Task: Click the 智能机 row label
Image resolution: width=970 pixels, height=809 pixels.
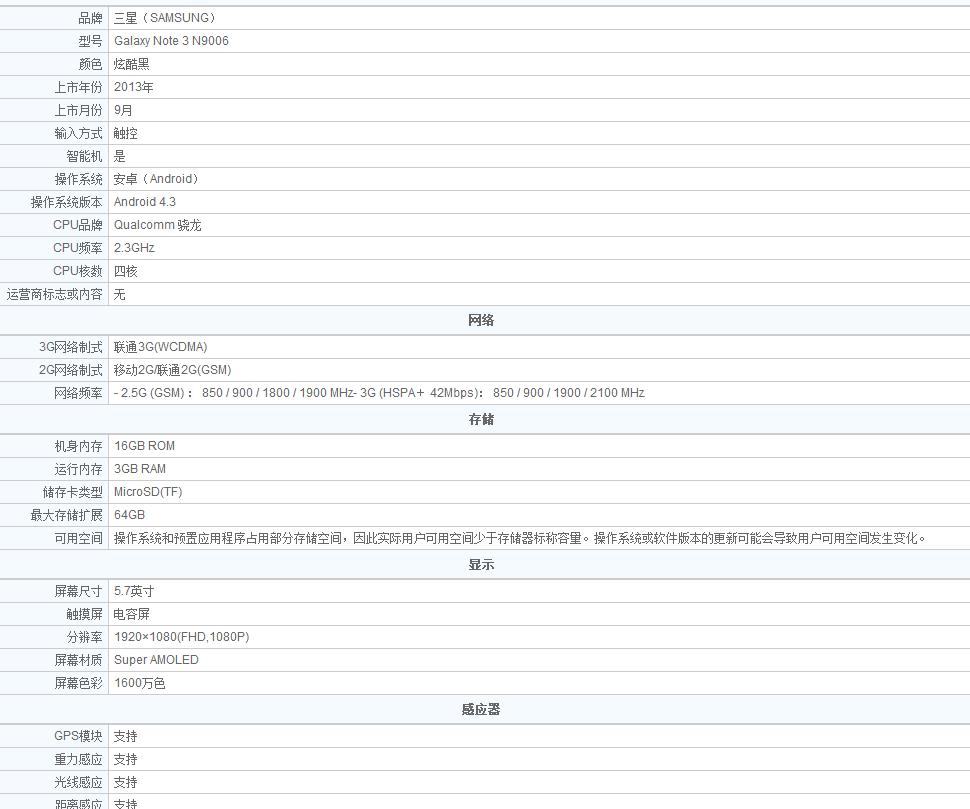Action: click(x=84, y=156)
